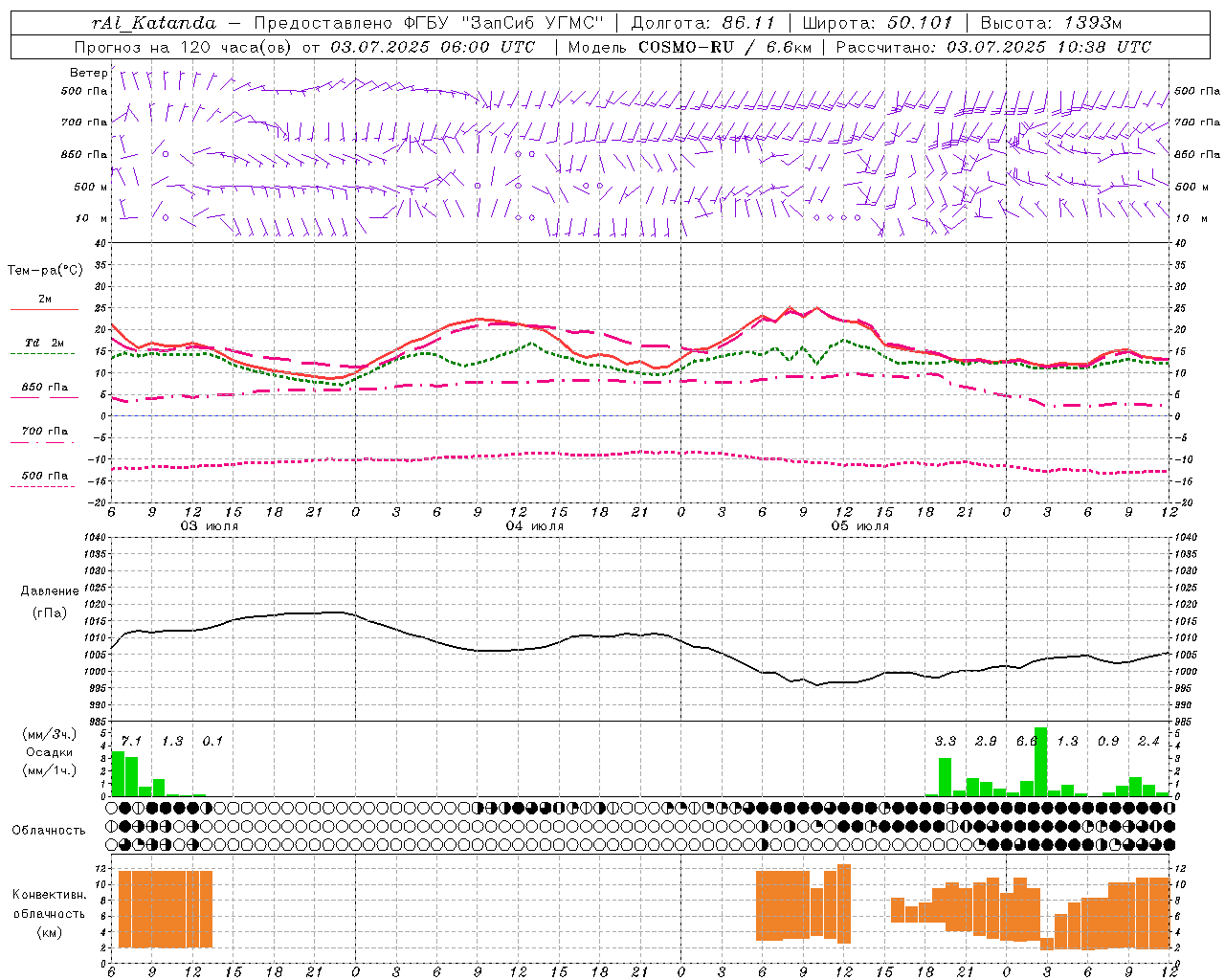Click the (мм/3ч.) precipitation unit label

(50, 734)
